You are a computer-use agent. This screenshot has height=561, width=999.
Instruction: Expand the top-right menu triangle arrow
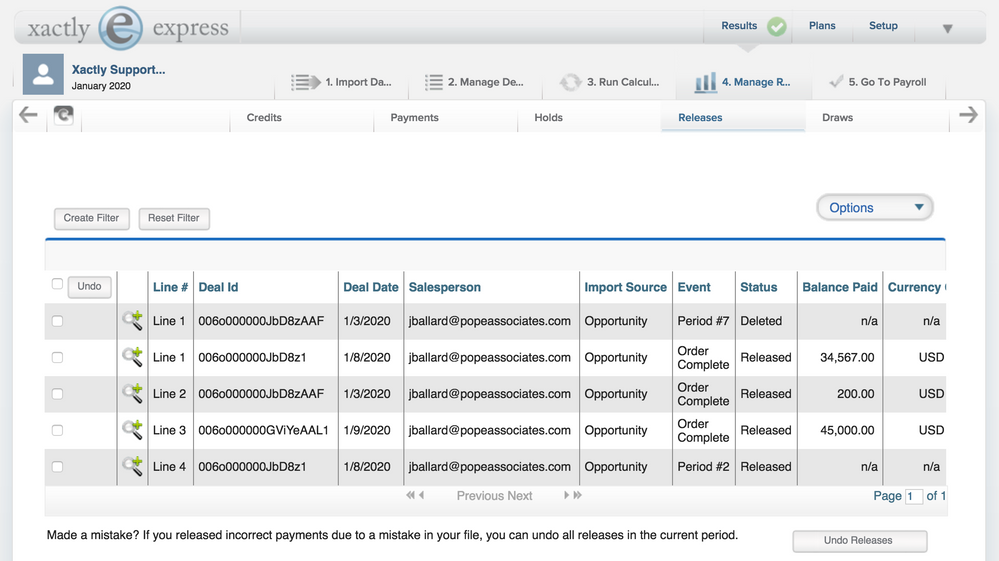pos(947,29)
